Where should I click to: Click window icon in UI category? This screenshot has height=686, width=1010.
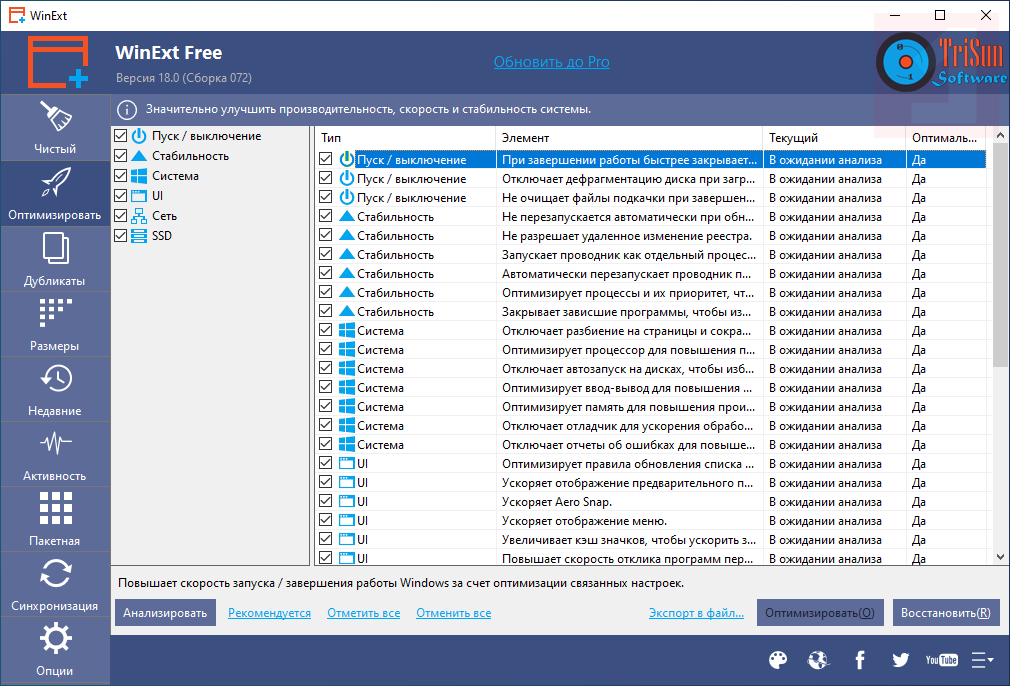138,196
